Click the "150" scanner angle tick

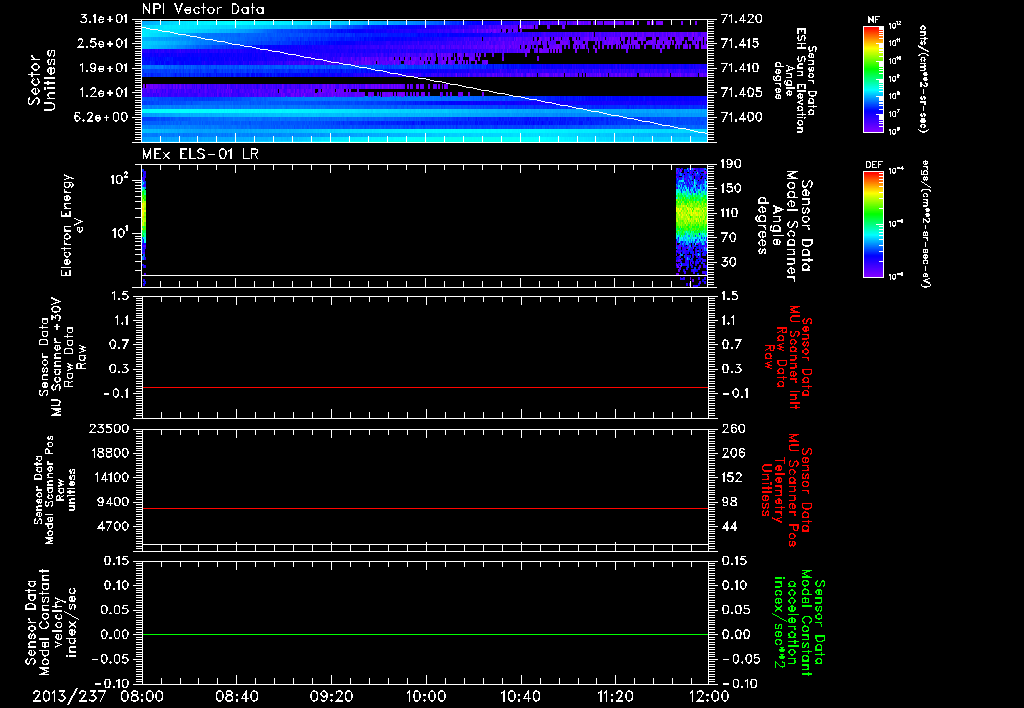[x=731, y=188]
